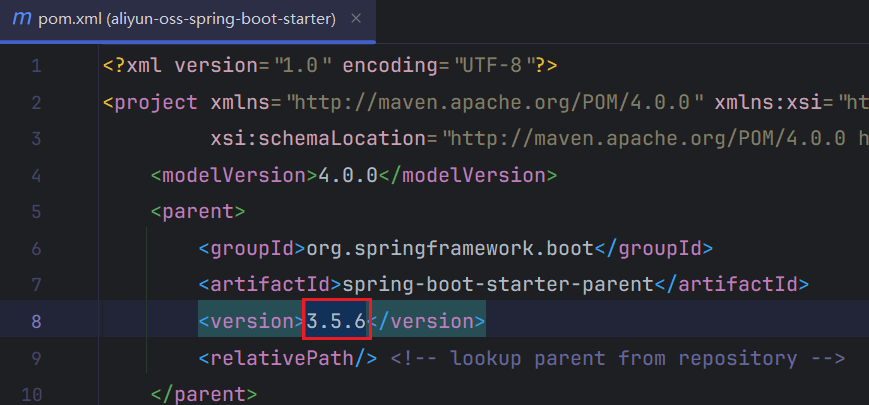The image size is (869, 405).
Task: Click line number 8 in the gutter
Action: pos(36,321)
